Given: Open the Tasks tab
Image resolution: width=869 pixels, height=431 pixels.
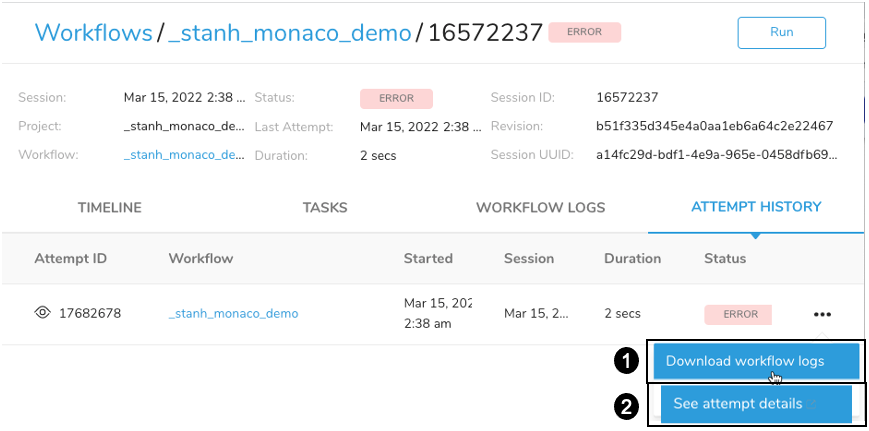Looking at the screenshot, I should [x=325, y=208].
